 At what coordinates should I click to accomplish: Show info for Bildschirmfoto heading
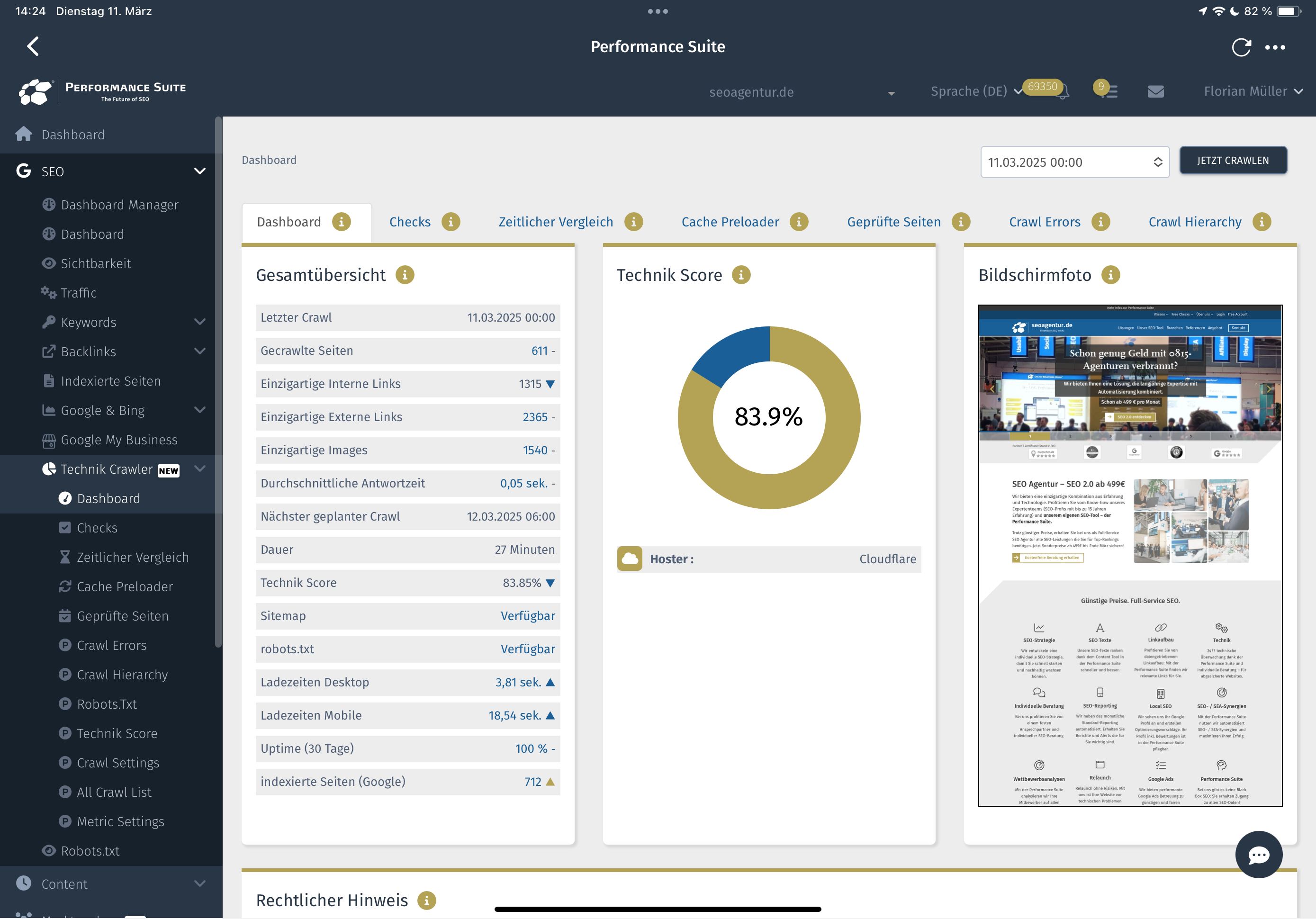(1111, 275)
